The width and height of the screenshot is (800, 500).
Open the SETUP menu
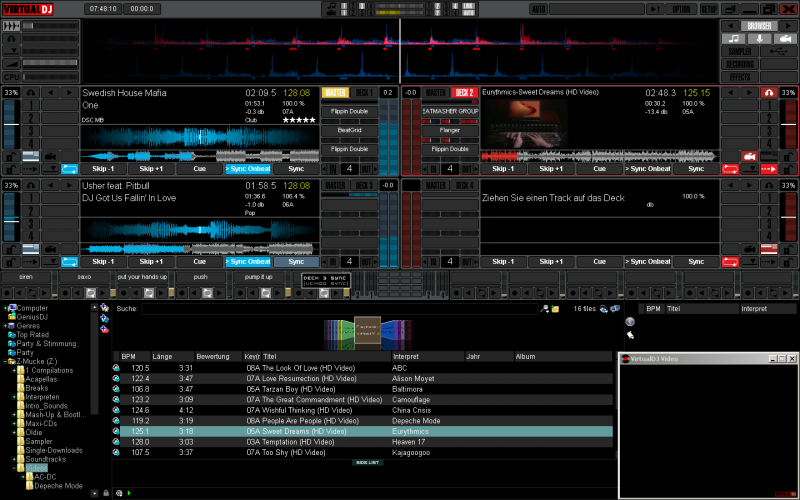tap(709, 9)
